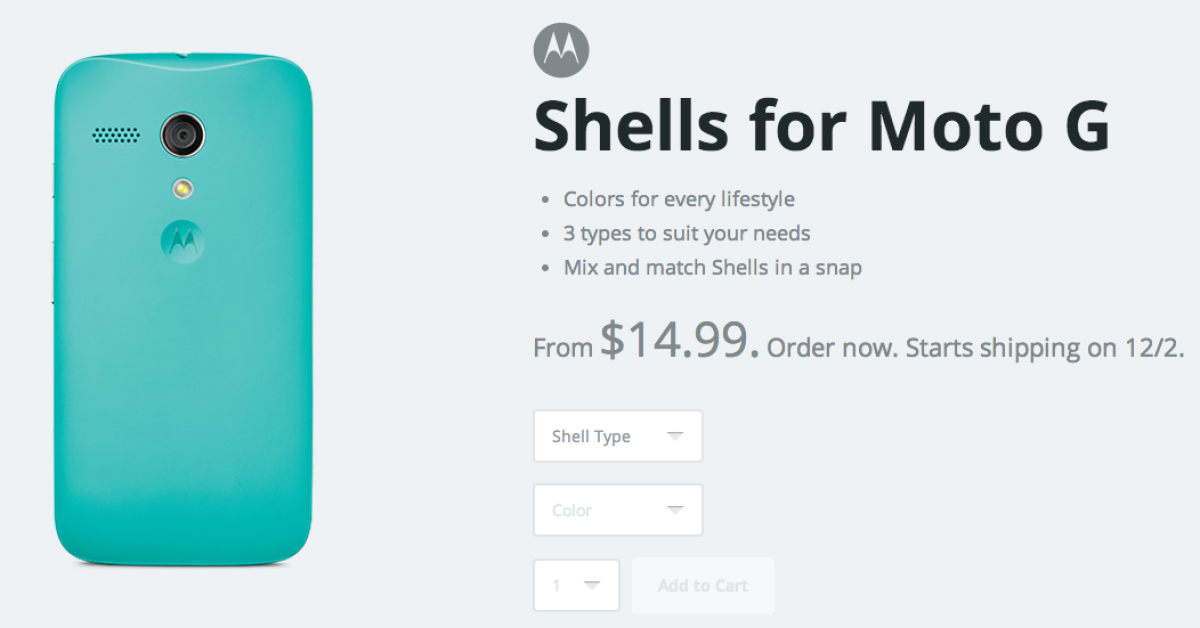Click the arrow of the quantity selector
1200x628 pixels.
[x=592, y=585]
